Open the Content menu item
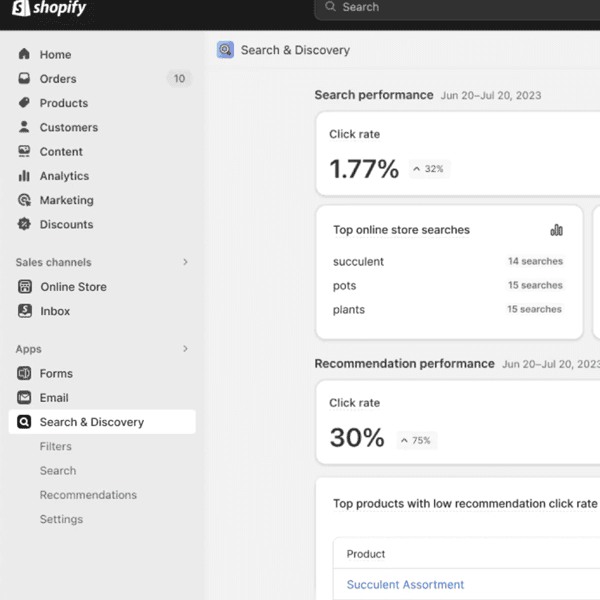This screenshot has height=600, width=600. (61, 152)
